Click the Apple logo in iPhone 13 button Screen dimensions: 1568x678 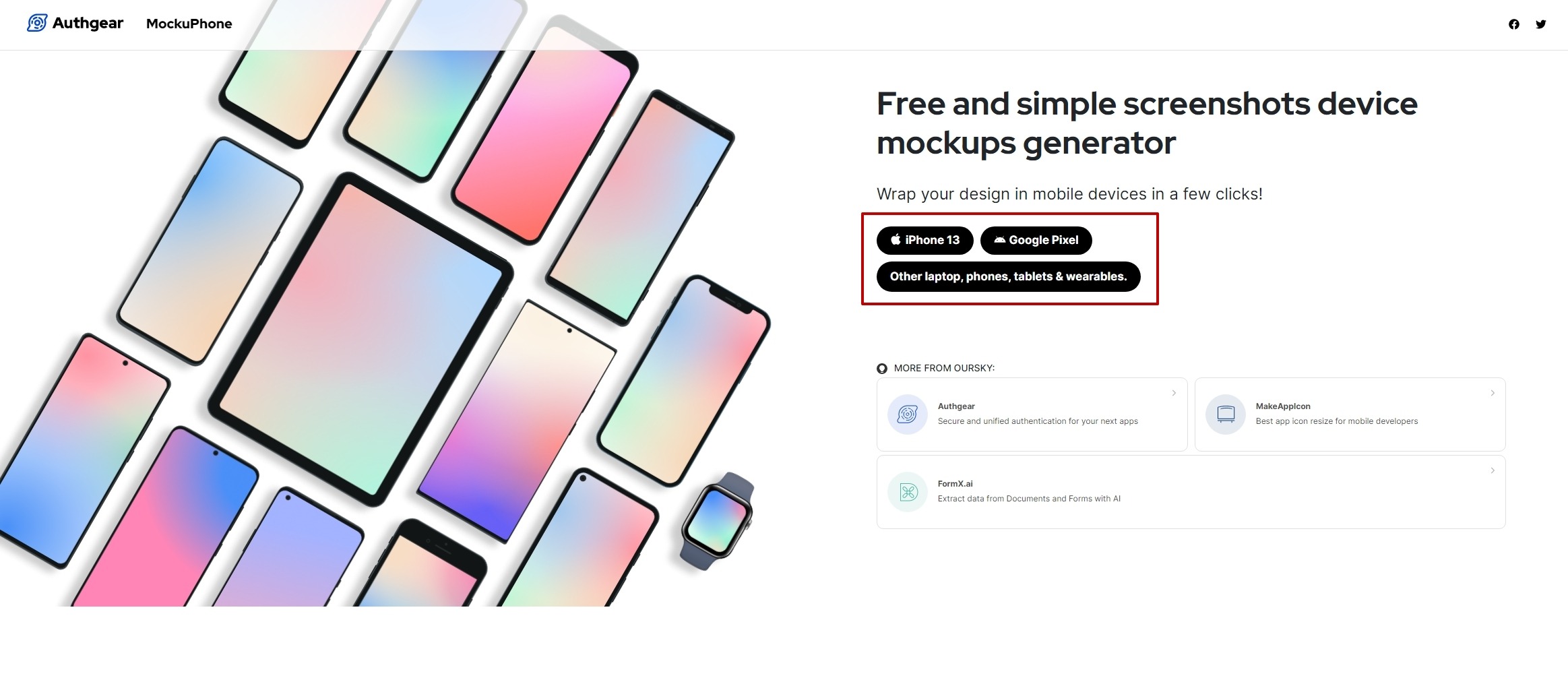pos(896,239)
